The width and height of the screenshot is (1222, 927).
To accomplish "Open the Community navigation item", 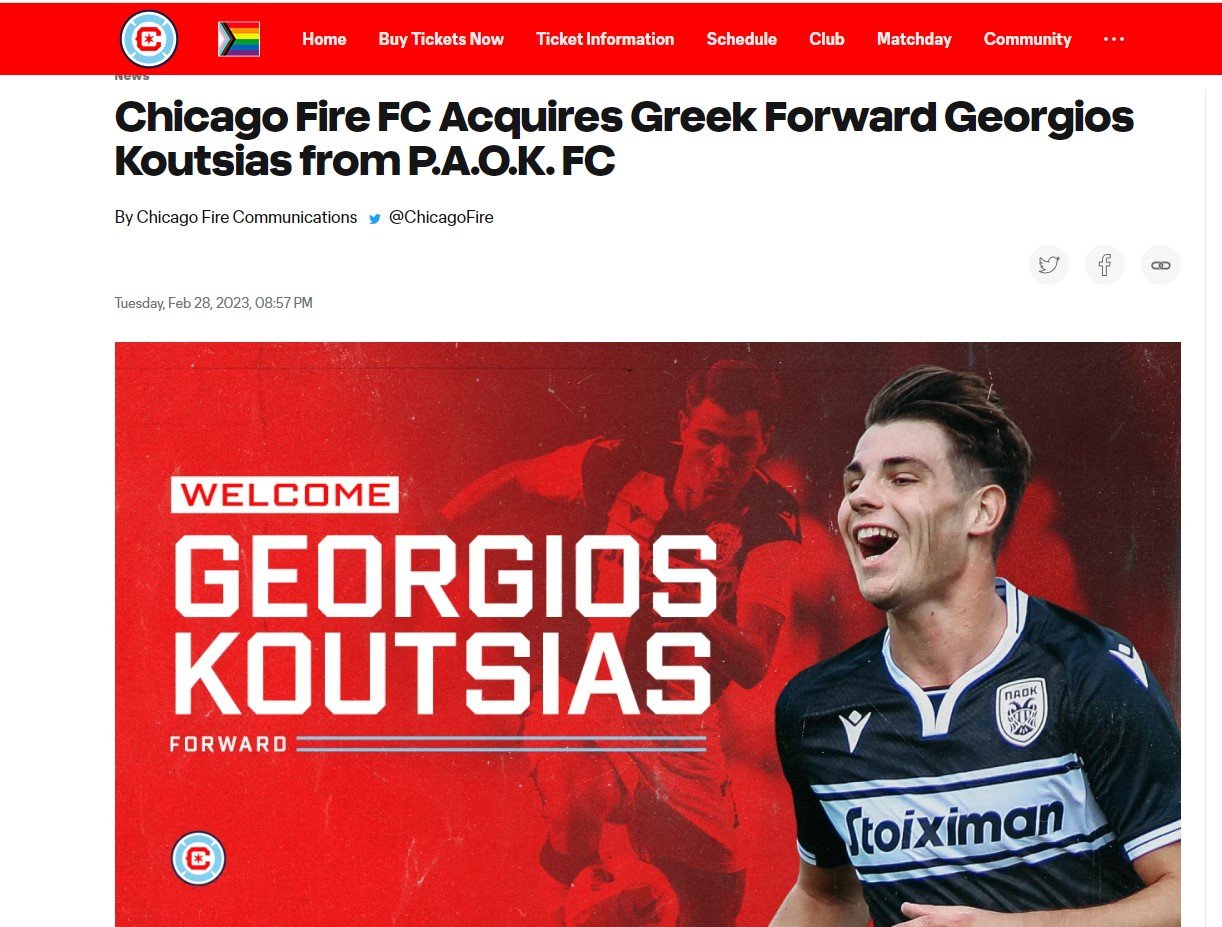I will [x=1027, y=39].
